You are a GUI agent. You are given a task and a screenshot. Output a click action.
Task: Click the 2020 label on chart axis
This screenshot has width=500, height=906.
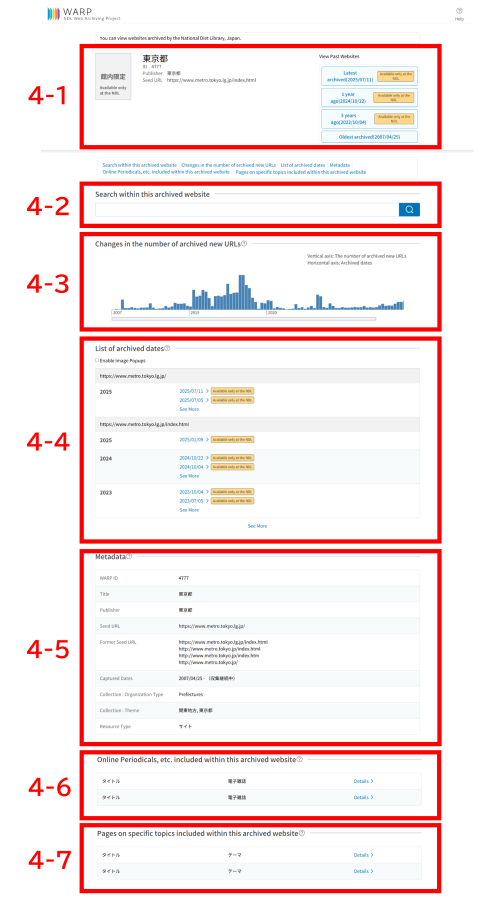(x=272, y=313)
